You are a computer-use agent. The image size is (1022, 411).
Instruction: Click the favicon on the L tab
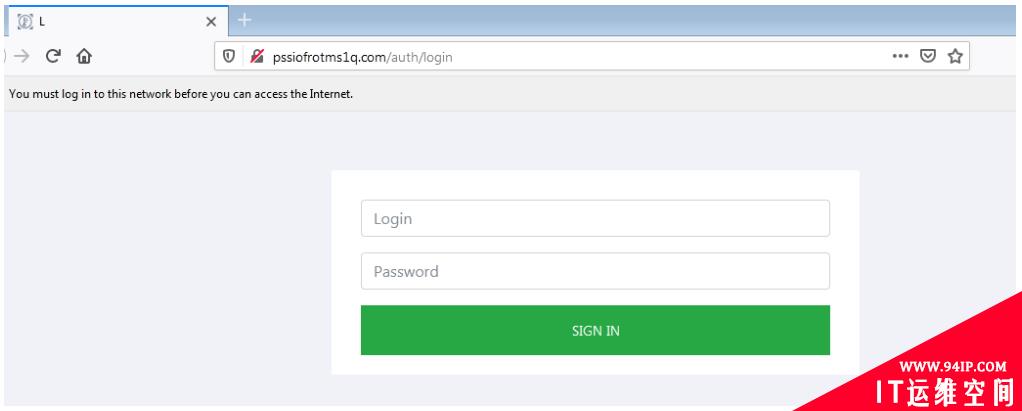pos(25,21)
